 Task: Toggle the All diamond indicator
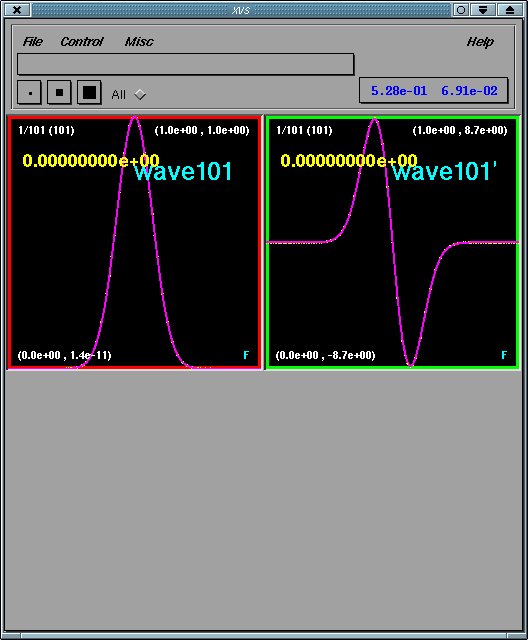click(x=140, y=94)
